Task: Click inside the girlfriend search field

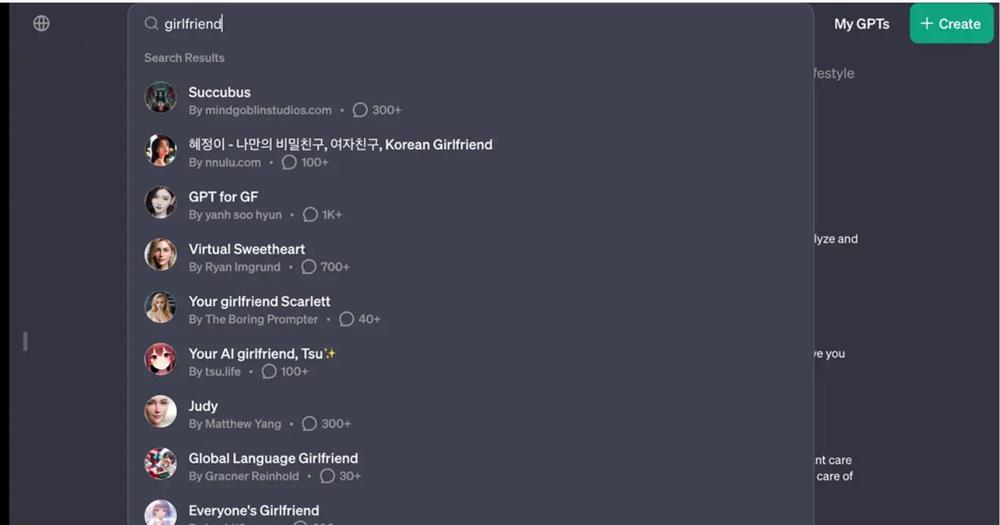Action: 471,24
